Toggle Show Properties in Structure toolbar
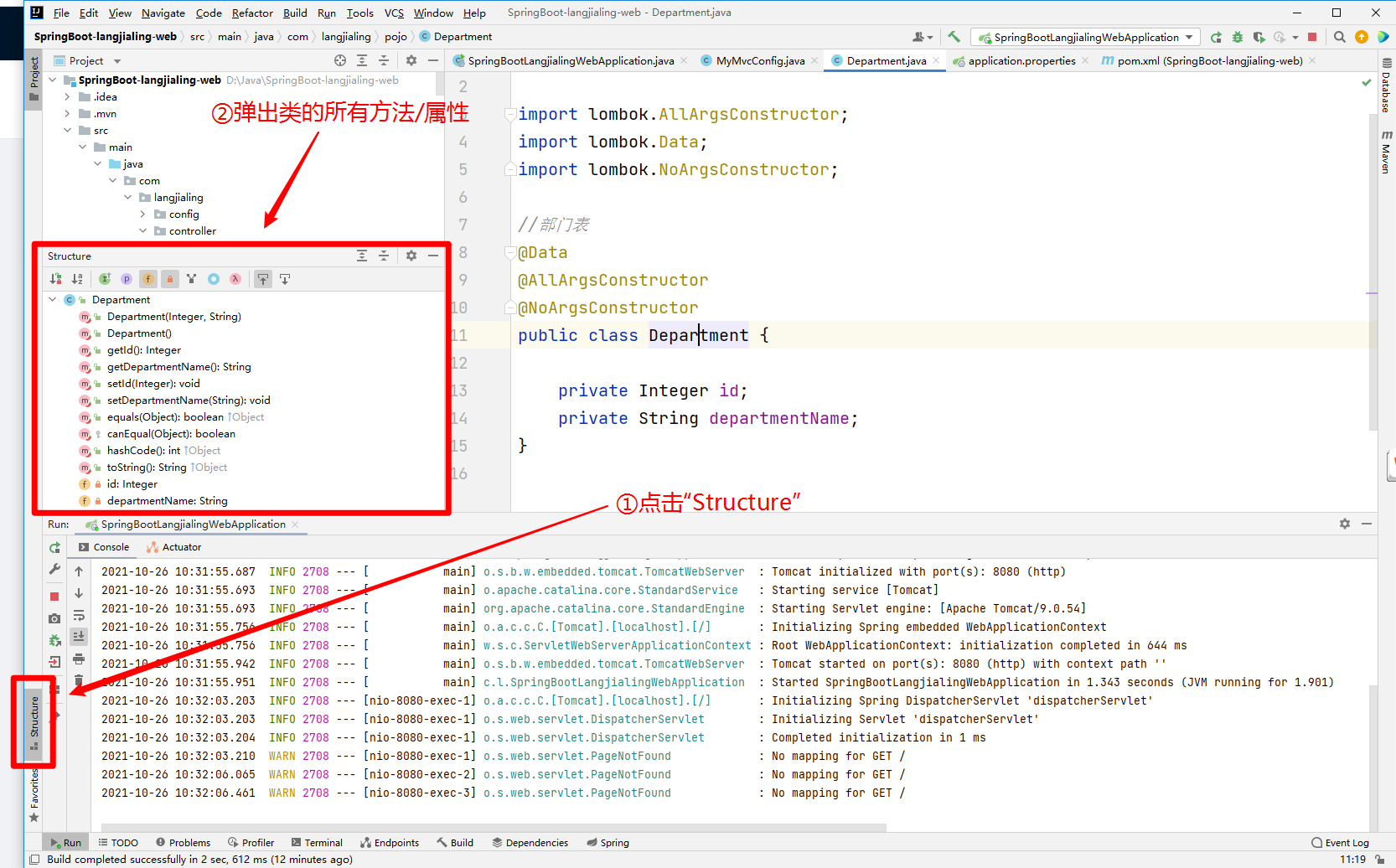The width and height of the screenshot is (1396, 868). click(x=127, y=279)
